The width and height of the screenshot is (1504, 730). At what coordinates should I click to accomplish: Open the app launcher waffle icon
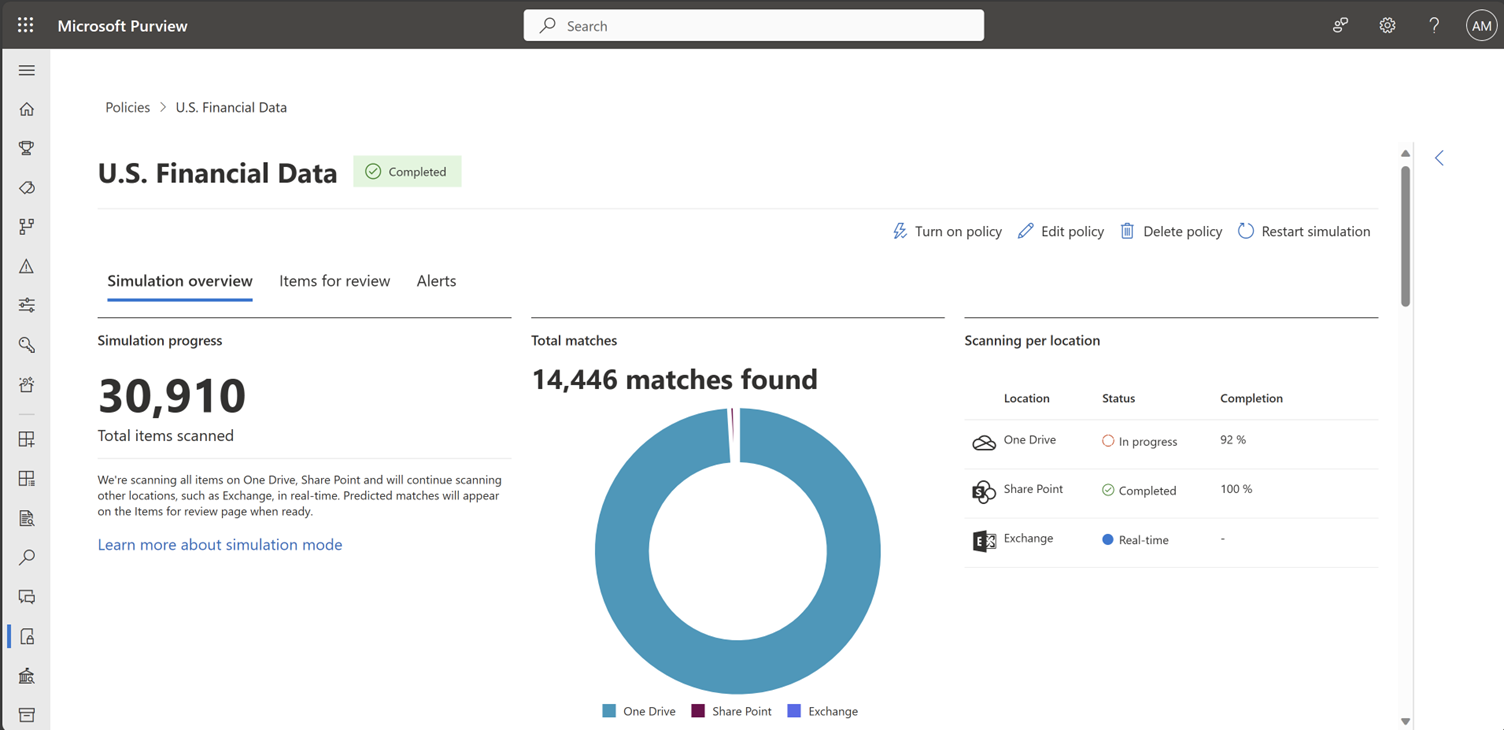26,25
